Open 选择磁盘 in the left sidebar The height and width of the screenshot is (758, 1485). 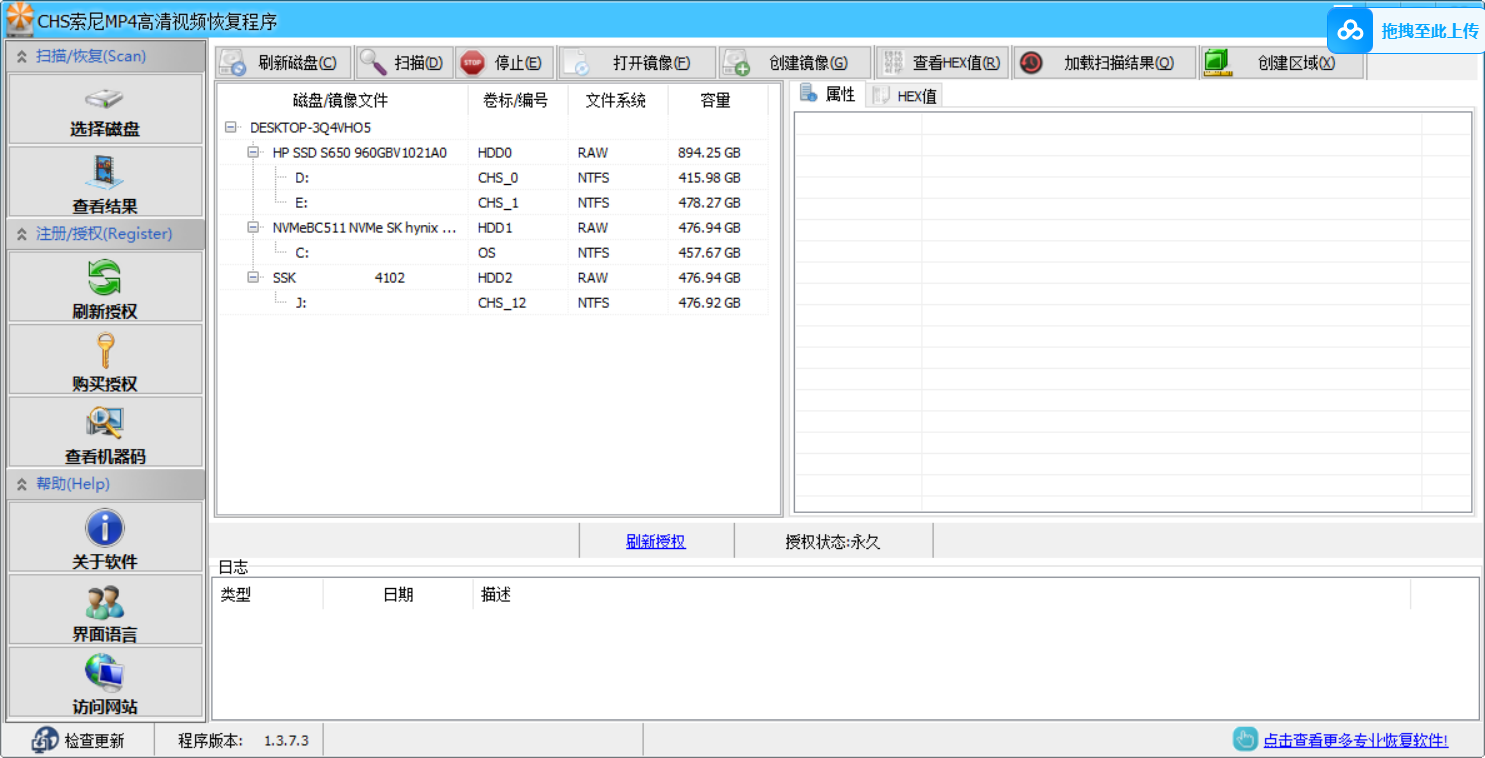pos(105,109)
